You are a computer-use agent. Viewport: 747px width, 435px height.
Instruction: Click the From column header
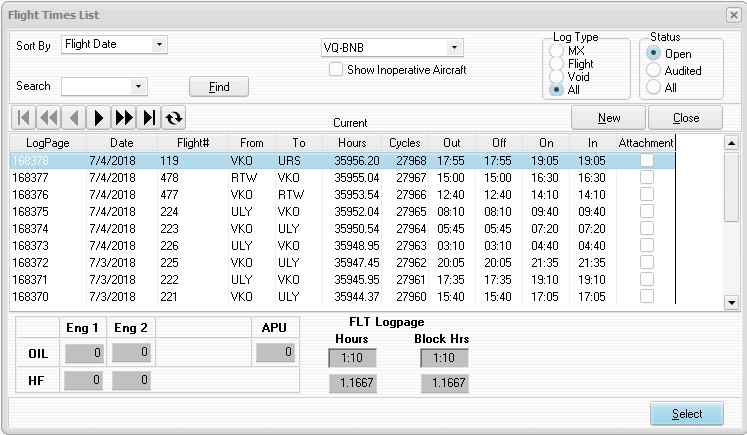(x=252, y=143)
